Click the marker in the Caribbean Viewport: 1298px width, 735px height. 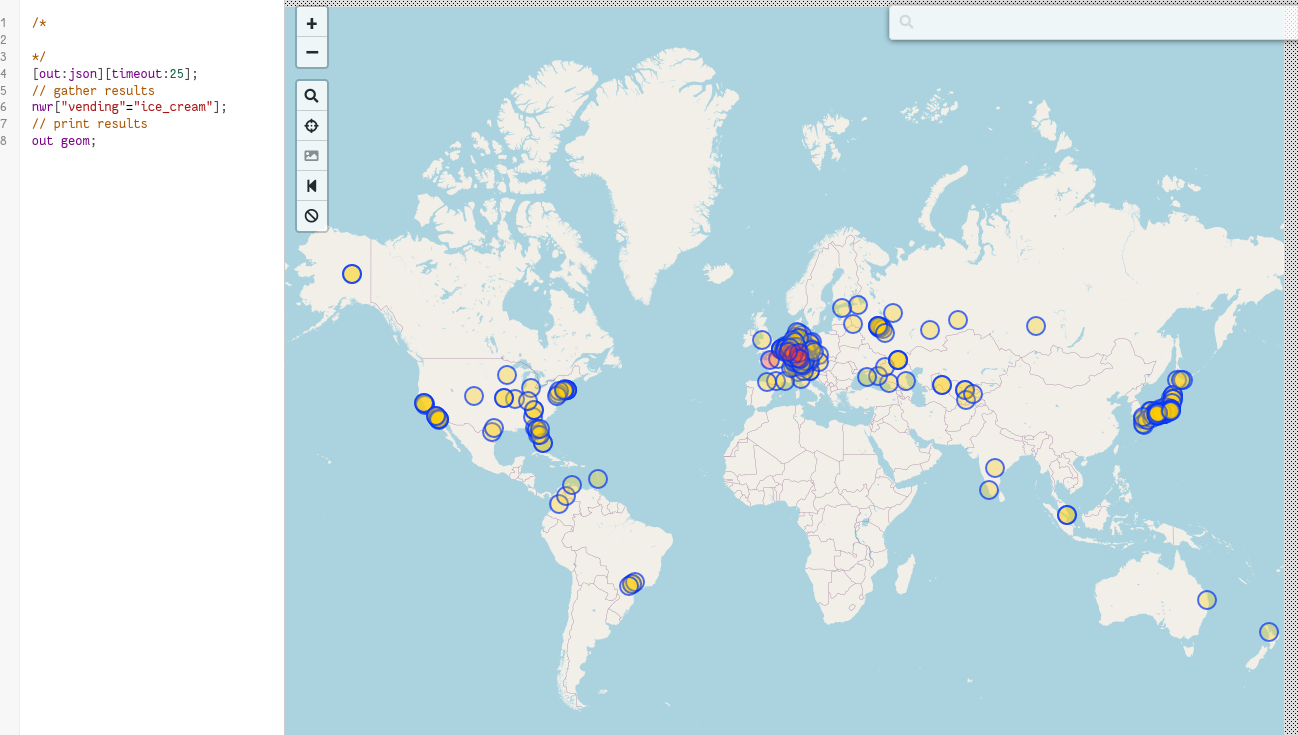click(598, 479)
